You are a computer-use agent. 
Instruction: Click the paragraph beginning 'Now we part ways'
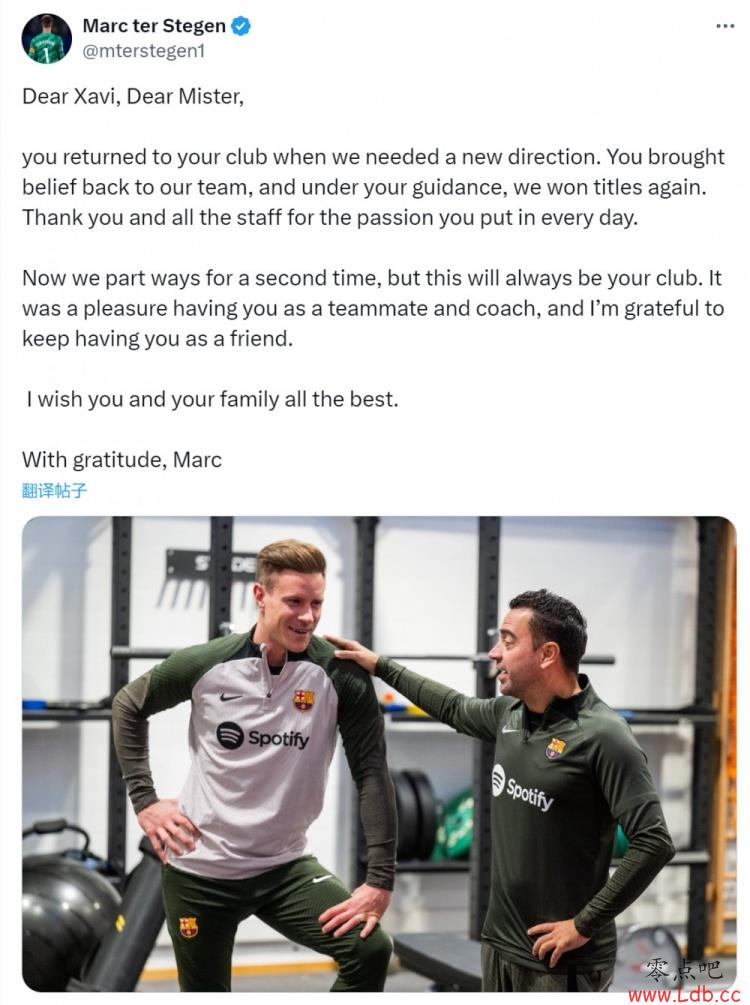[x=373, y=308]
